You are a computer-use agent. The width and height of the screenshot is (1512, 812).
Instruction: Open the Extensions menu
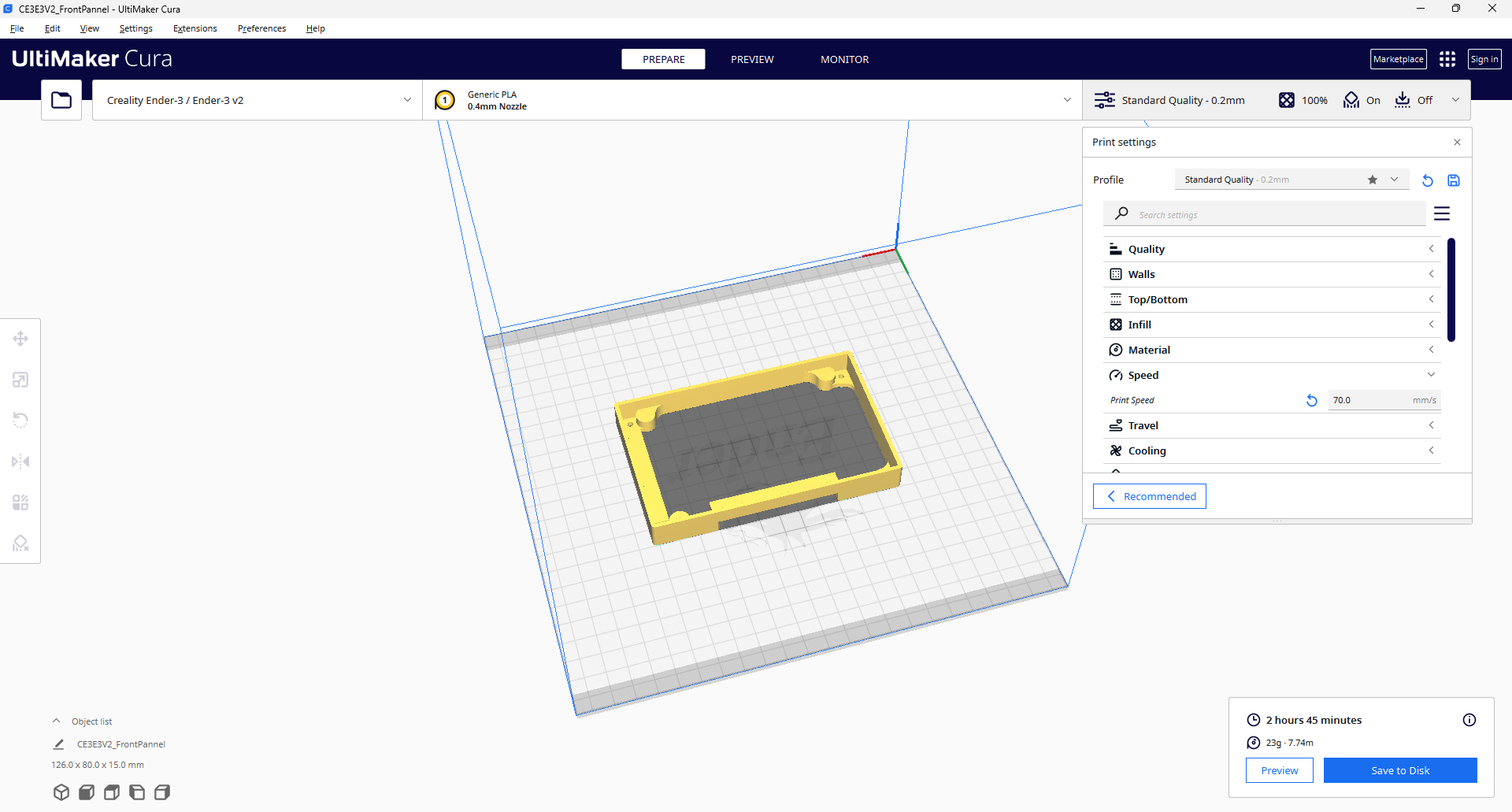(x=195, y=28)
